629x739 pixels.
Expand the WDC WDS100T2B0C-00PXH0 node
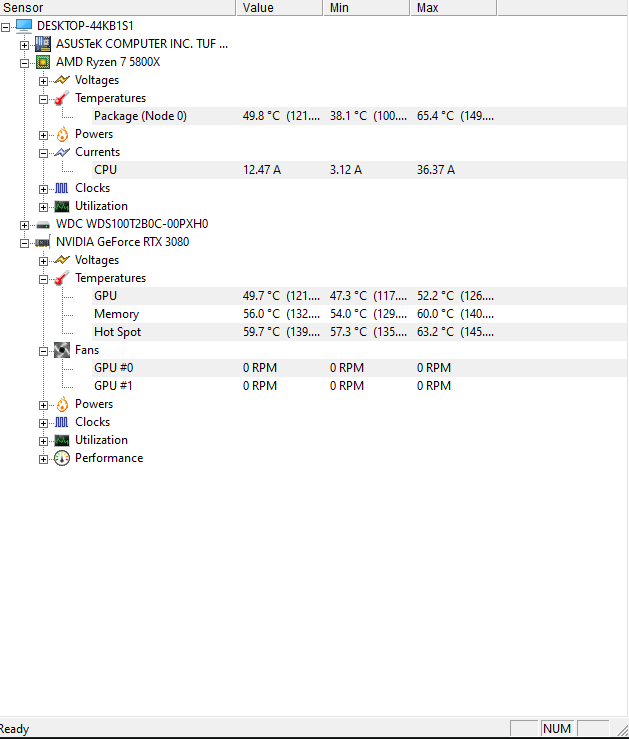25,225
